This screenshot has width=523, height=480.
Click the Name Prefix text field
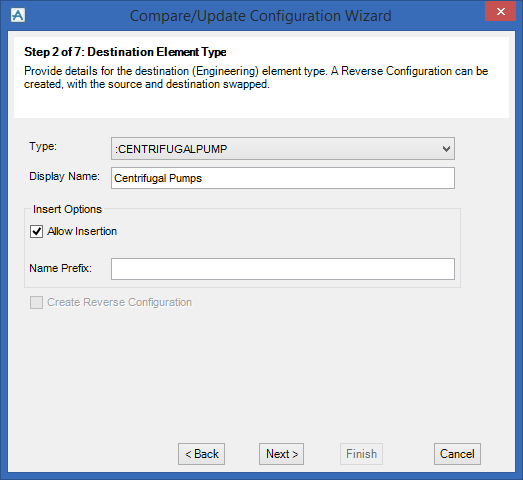click(283, 269)
